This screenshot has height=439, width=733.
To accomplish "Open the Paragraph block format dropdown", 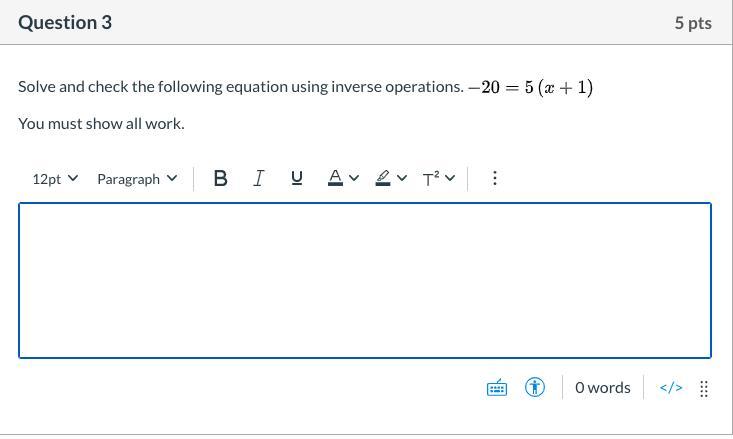I will point(137,178).
